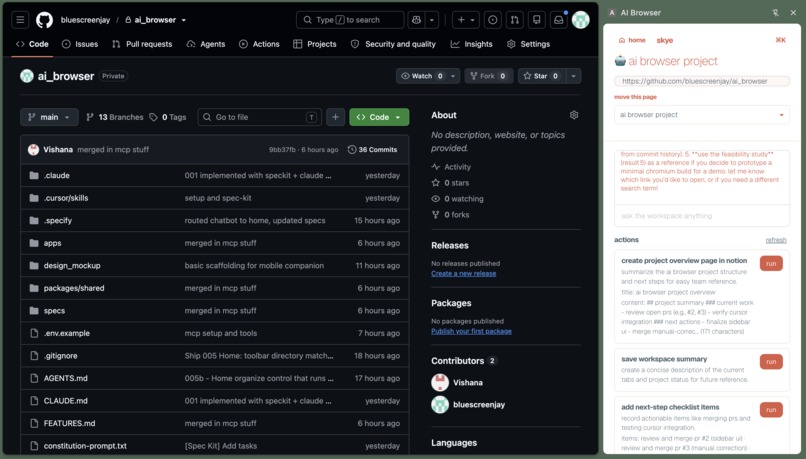
Task: Open the packages/shared folder
Action: [x=74, y=288]
